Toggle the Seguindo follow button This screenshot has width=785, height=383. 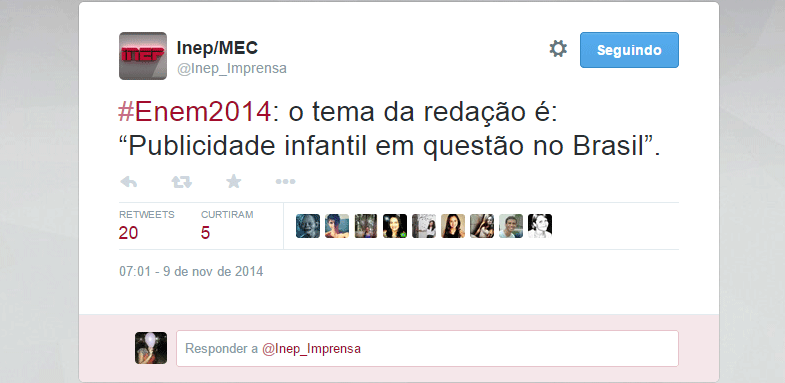(x=629, y=50)
